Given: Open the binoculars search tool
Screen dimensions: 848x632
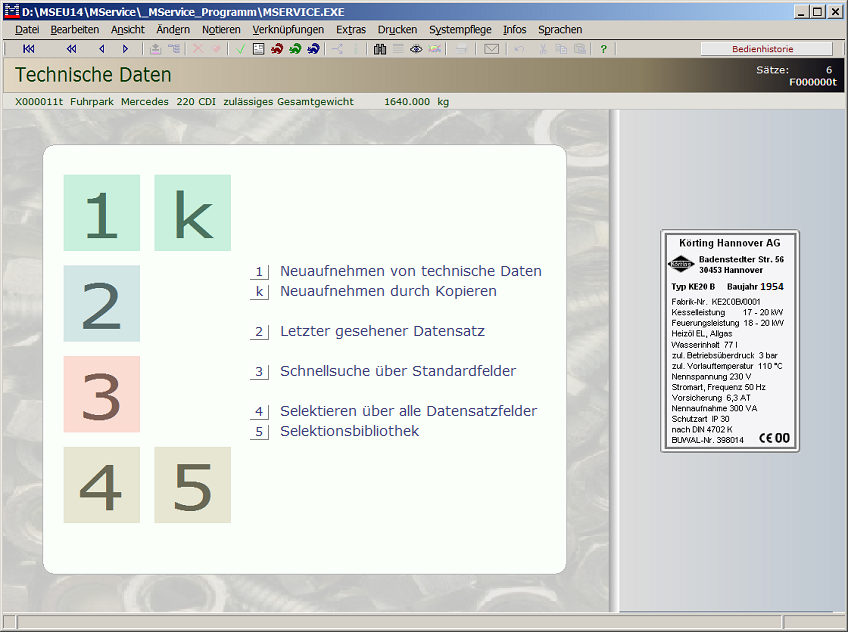Looking at the screenshot, I should 380,49.
